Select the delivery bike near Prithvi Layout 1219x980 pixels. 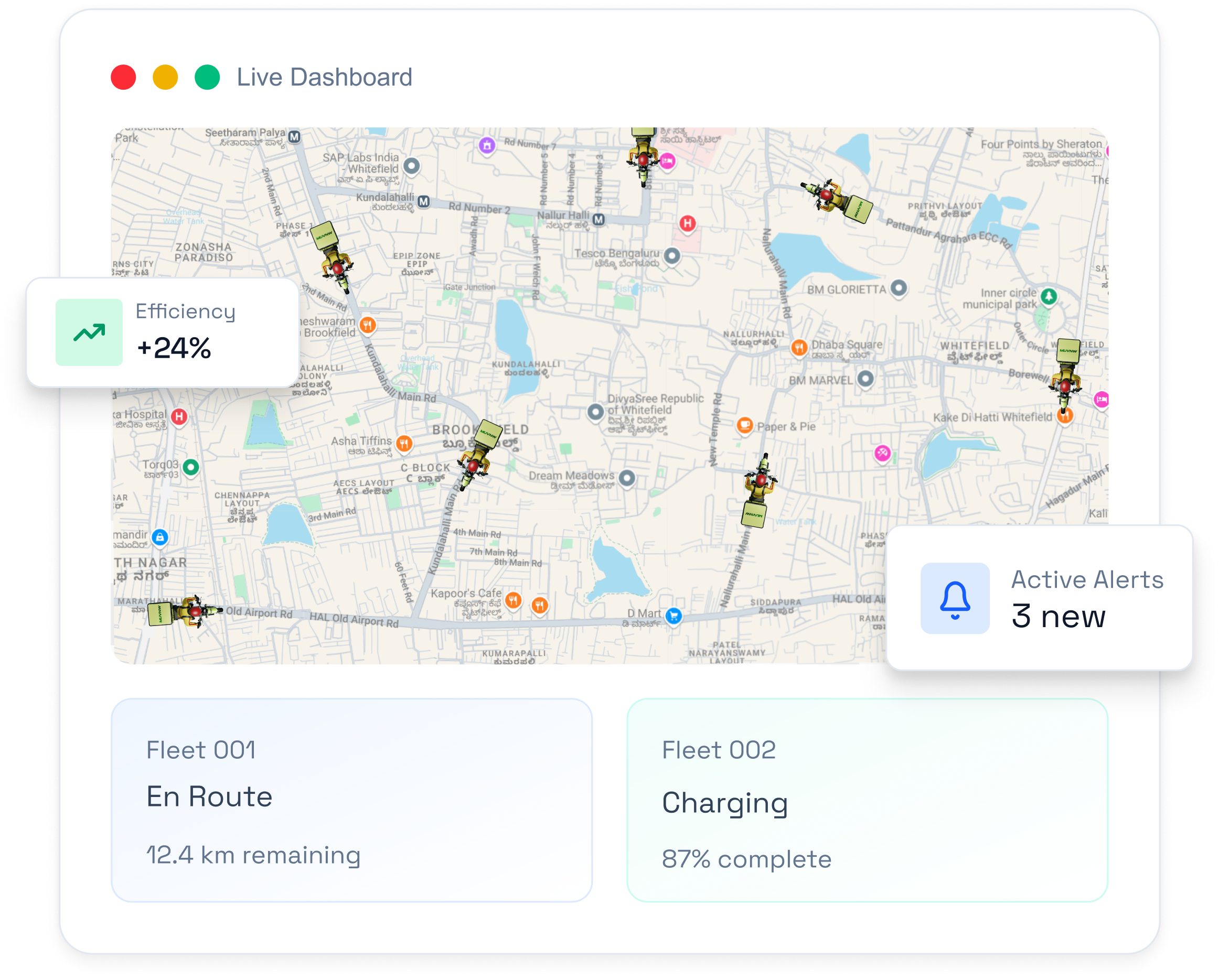[x=837, y=201]
